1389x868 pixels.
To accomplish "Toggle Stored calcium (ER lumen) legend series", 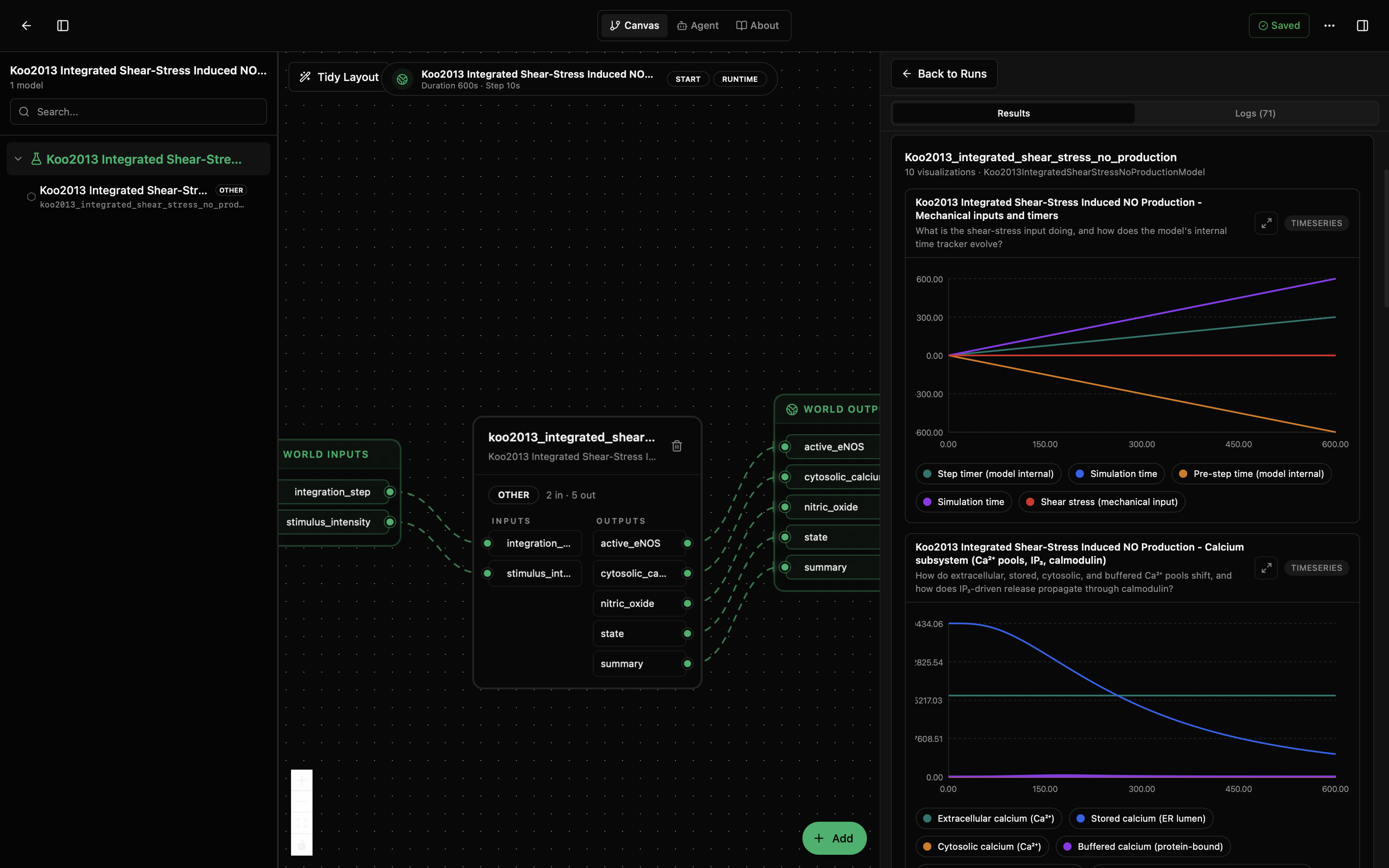I will tap(1141, 818).
